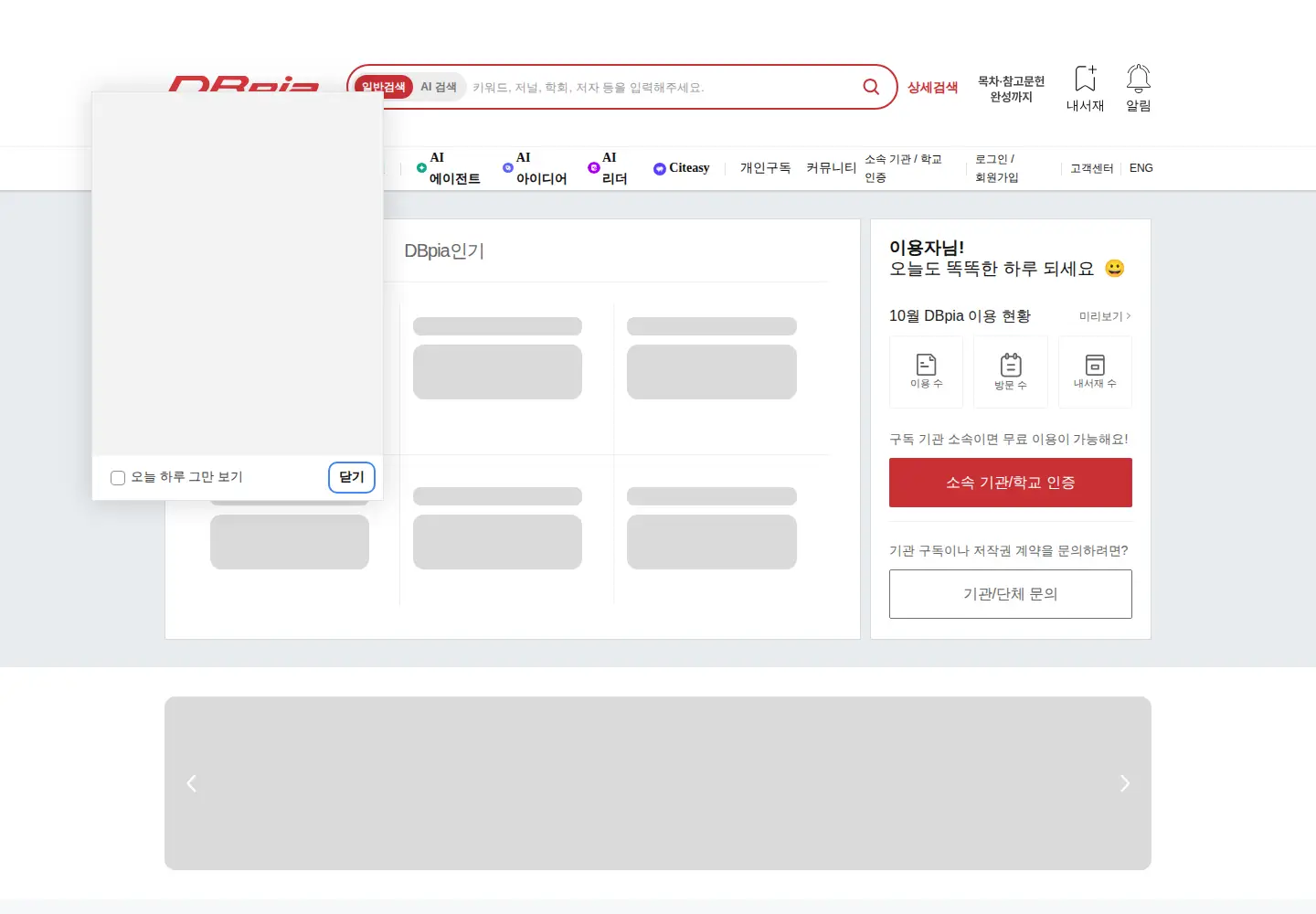Click red 소속 기관/학교 인증 button
Screen dimensions: 1316x914
pos(1011,483)
